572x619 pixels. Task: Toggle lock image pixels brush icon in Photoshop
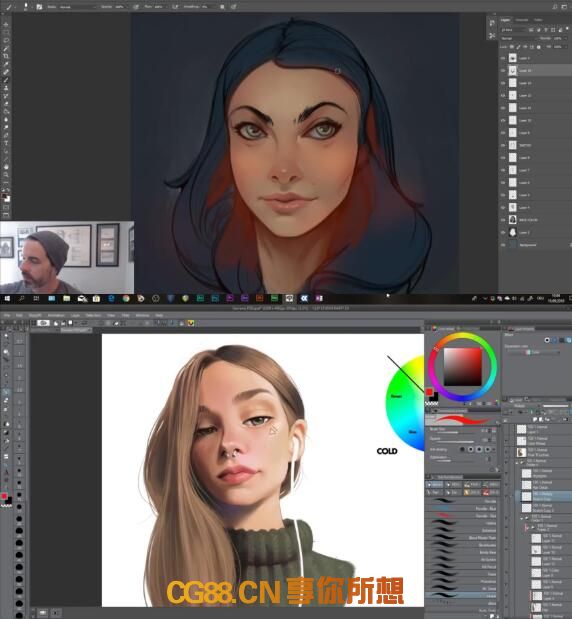(518, 47)
